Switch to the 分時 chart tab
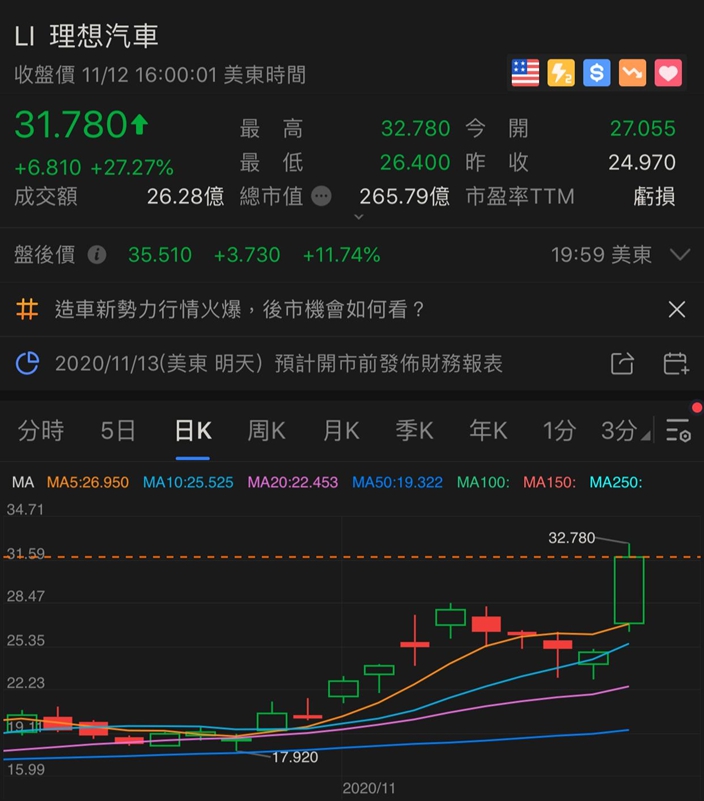This screenshot has width=704, height=801. click(41, 431)
